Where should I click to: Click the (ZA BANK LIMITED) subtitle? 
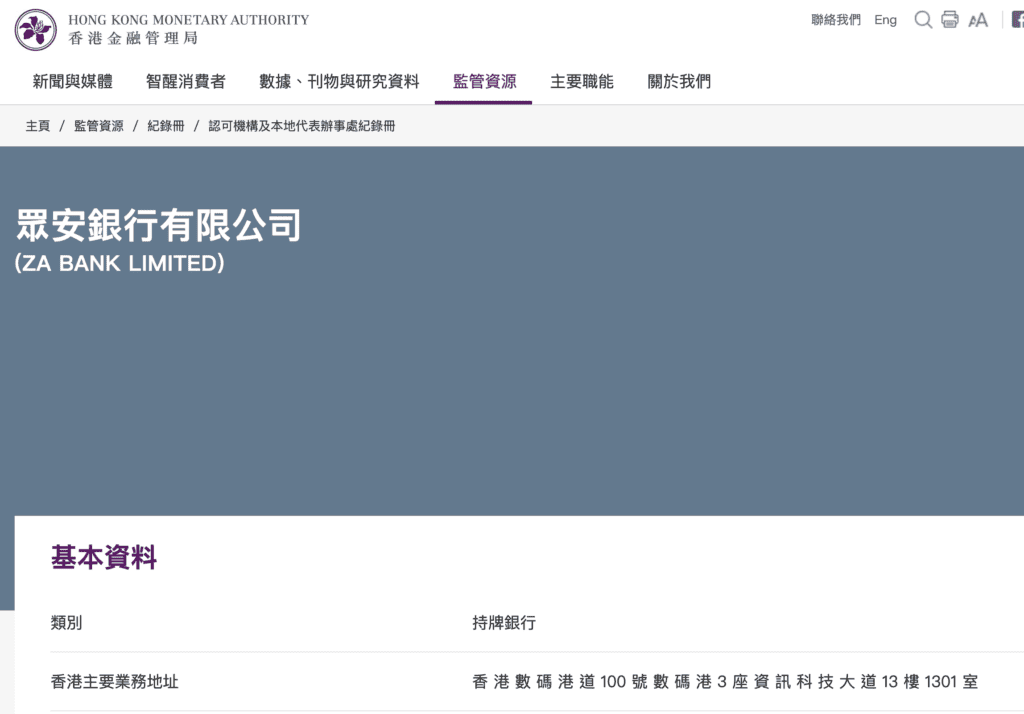pos(120,263)
